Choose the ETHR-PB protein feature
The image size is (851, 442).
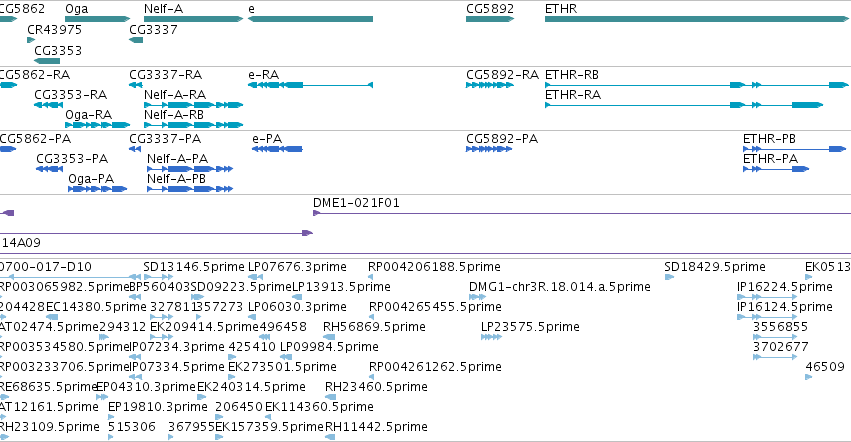tap(795, 149)
